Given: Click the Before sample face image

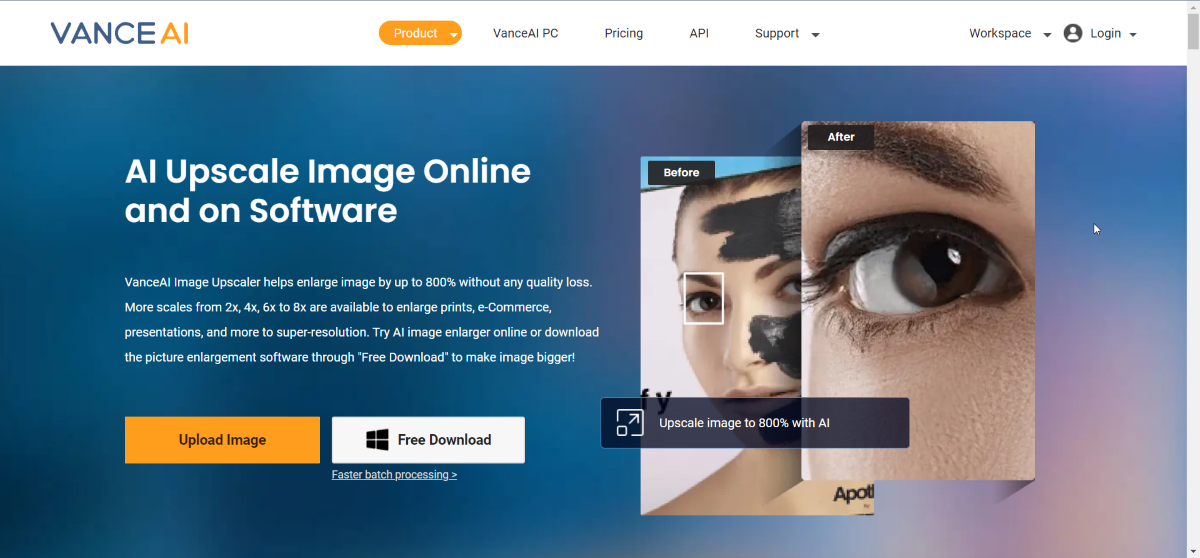Looking at the screenshot, I should [x=720, y=335].
